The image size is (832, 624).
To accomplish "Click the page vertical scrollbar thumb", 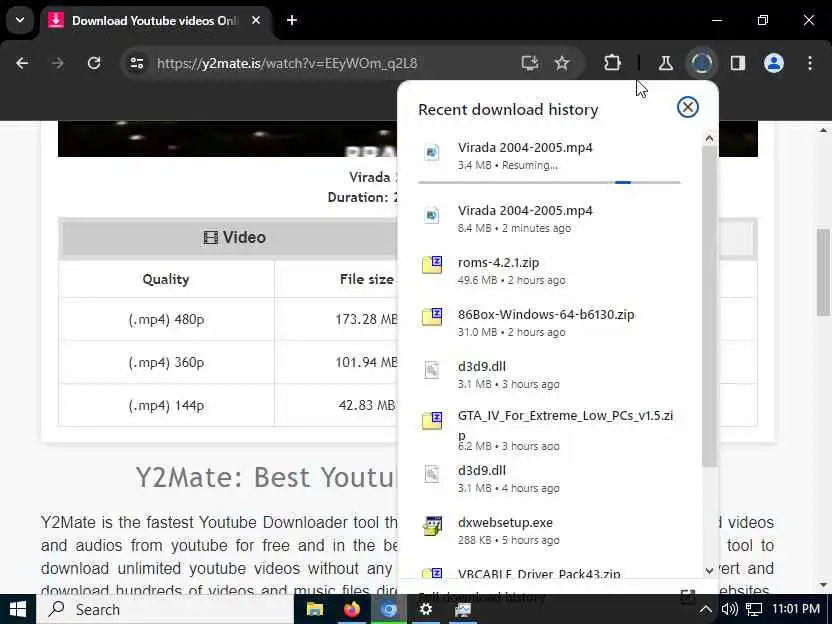I will coord(824,272).
